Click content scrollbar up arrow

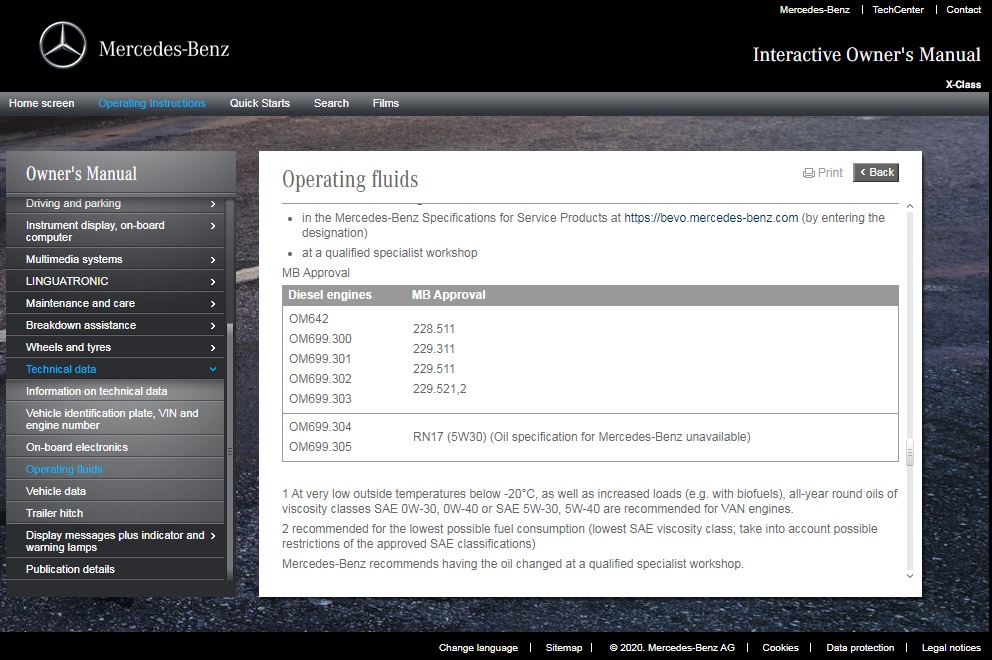910,206
